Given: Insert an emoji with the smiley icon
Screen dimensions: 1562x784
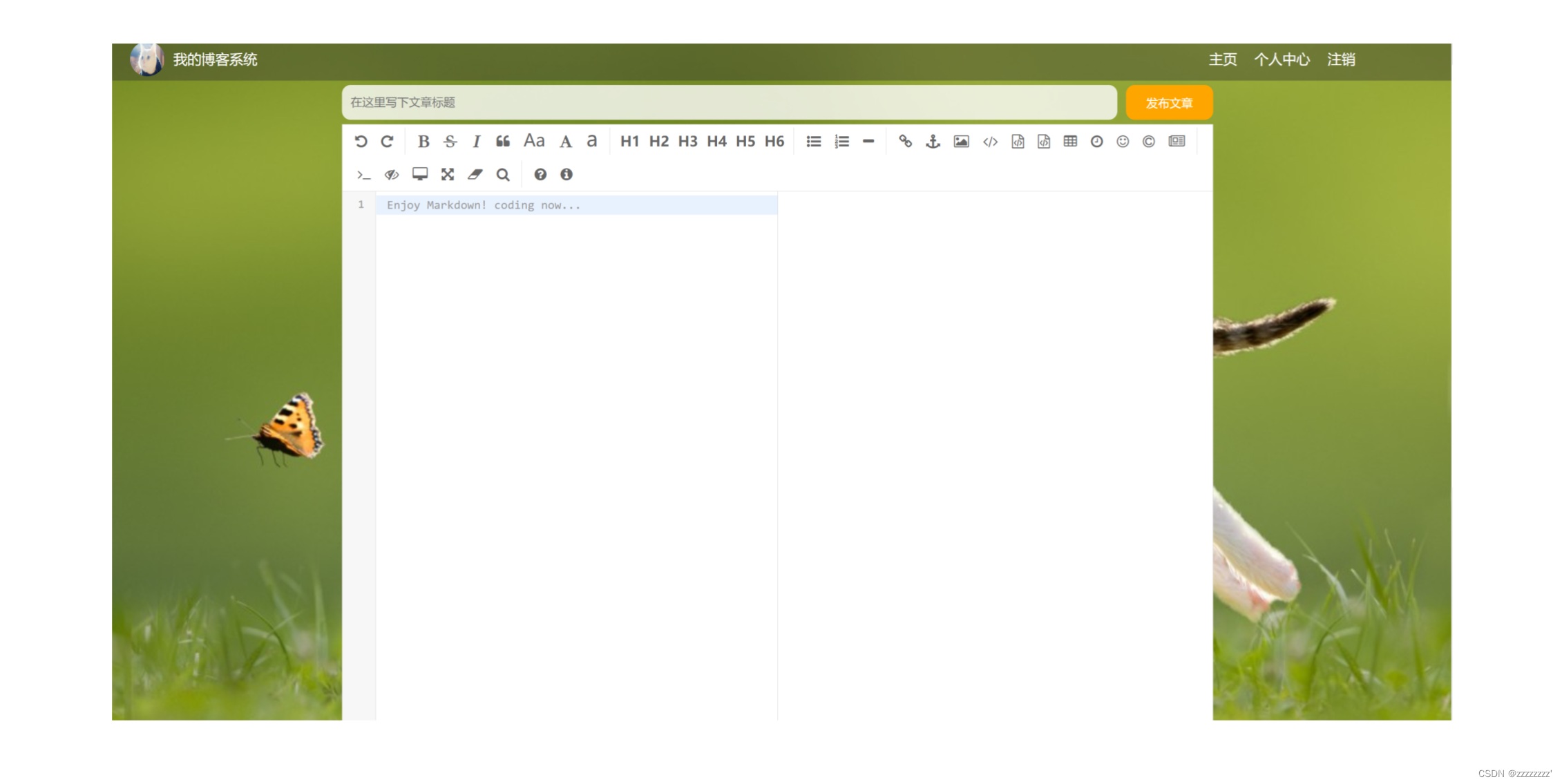Looking at the screenshot, I should pos(1123,142).
